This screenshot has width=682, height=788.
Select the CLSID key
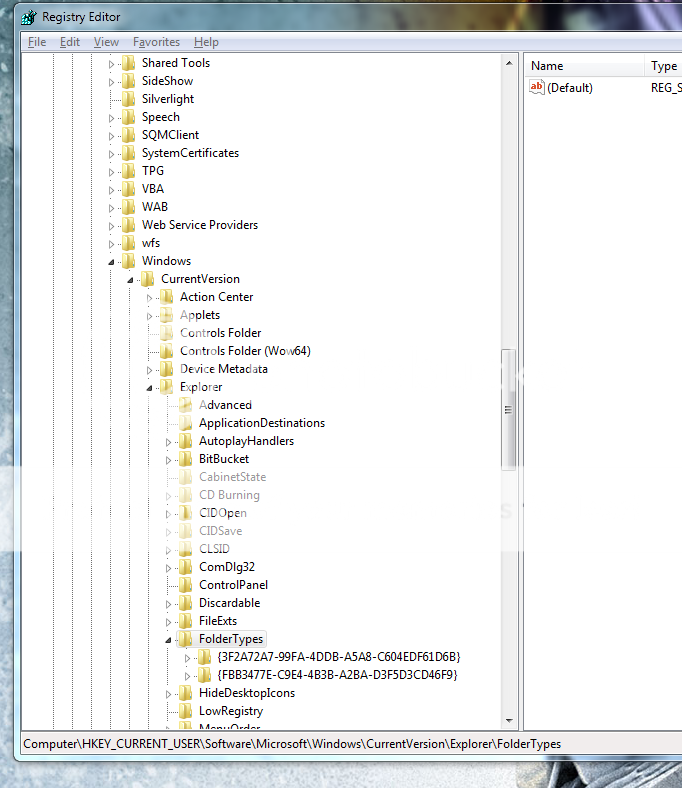click(x=214, y=549)
